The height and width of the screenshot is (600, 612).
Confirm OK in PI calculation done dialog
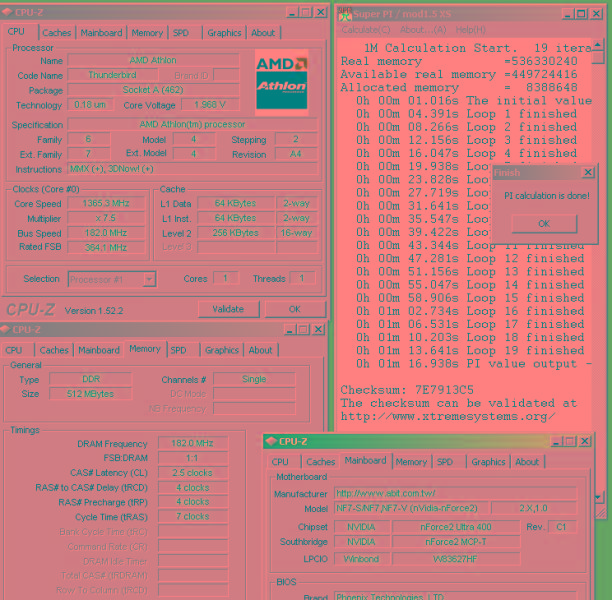pyautogui.click(x=544, y=224)
